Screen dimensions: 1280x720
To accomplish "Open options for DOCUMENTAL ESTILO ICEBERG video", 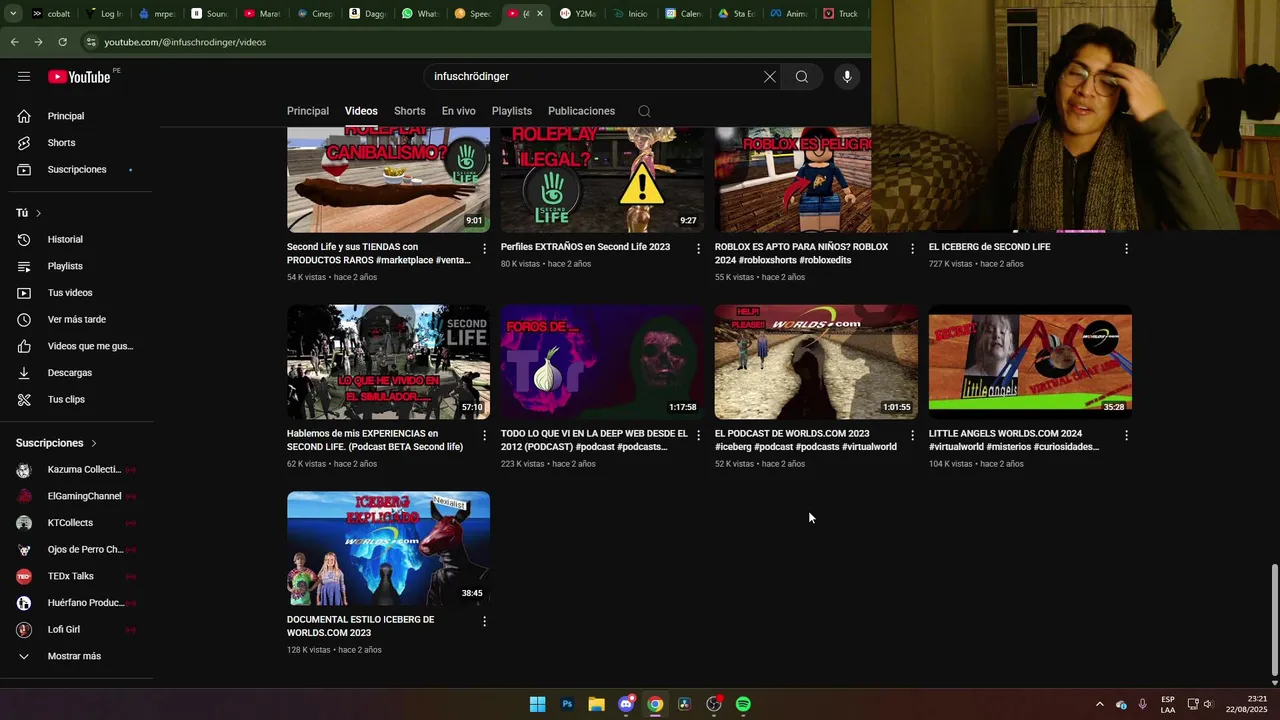I will pyautogui.click(x=485, y=621).
